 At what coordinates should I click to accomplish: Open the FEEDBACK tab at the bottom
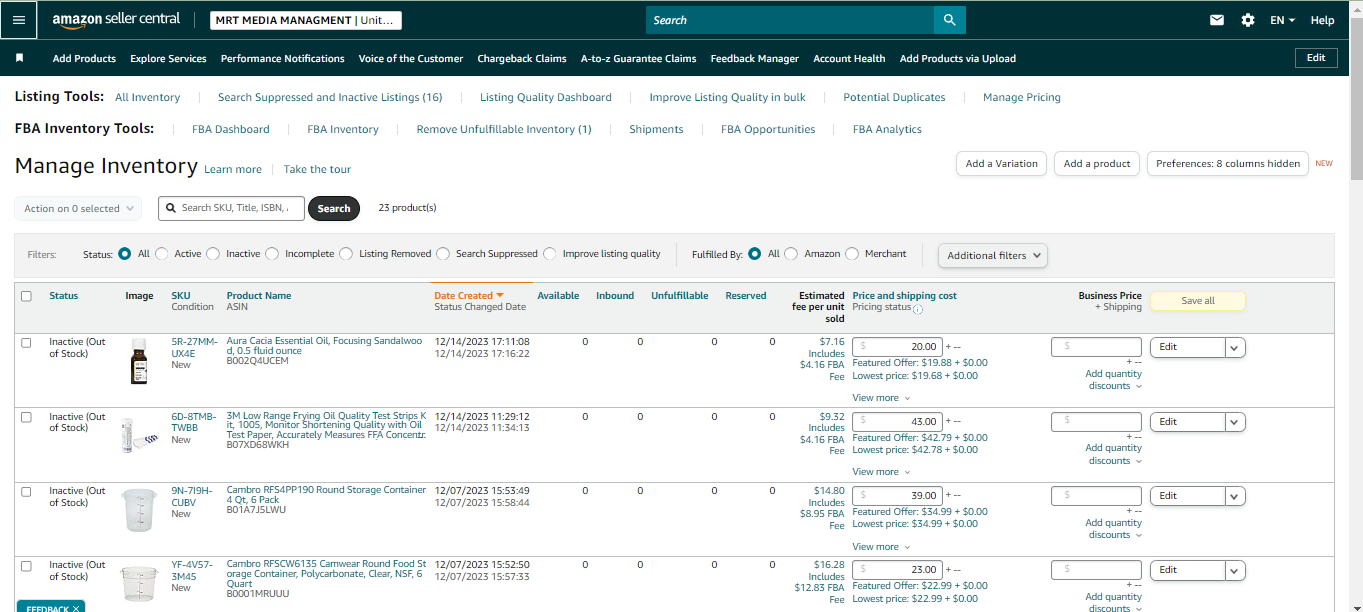point(51,606)
